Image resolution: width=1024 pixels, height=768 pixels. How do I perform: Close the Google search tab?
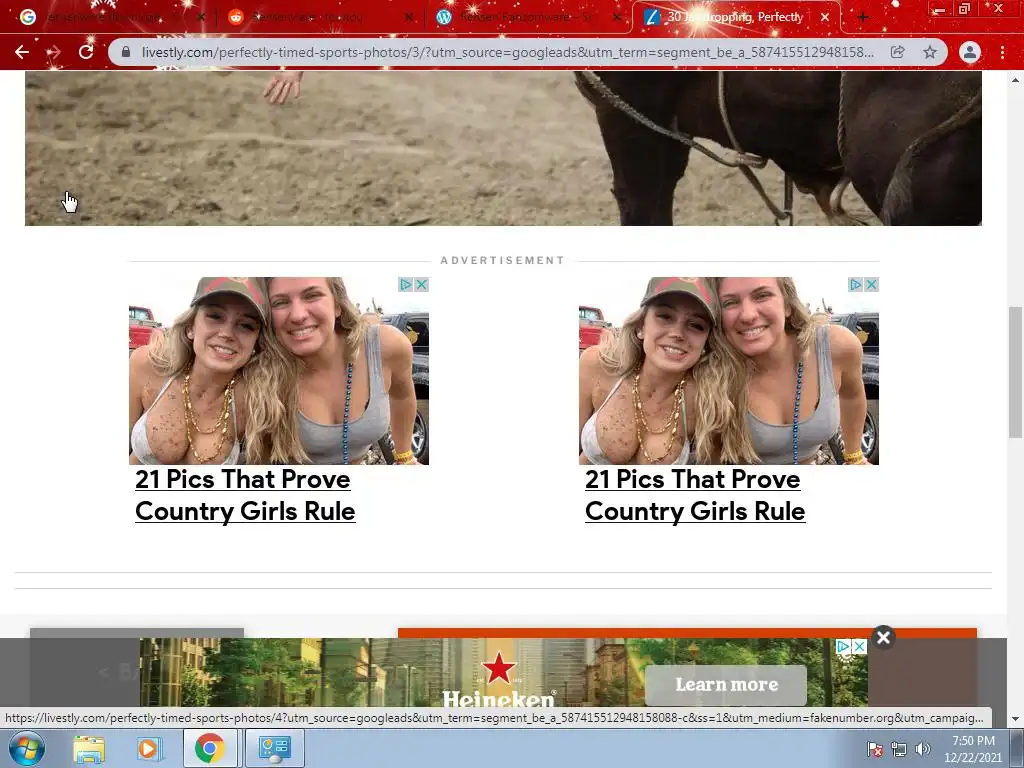(x=201, y=17)
